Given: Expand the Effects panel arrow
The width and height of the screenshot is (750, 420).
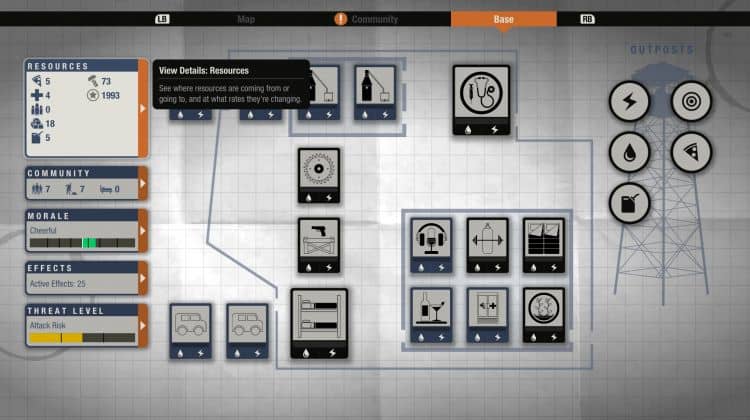Looking at the screenshot, I should (143, 278).
